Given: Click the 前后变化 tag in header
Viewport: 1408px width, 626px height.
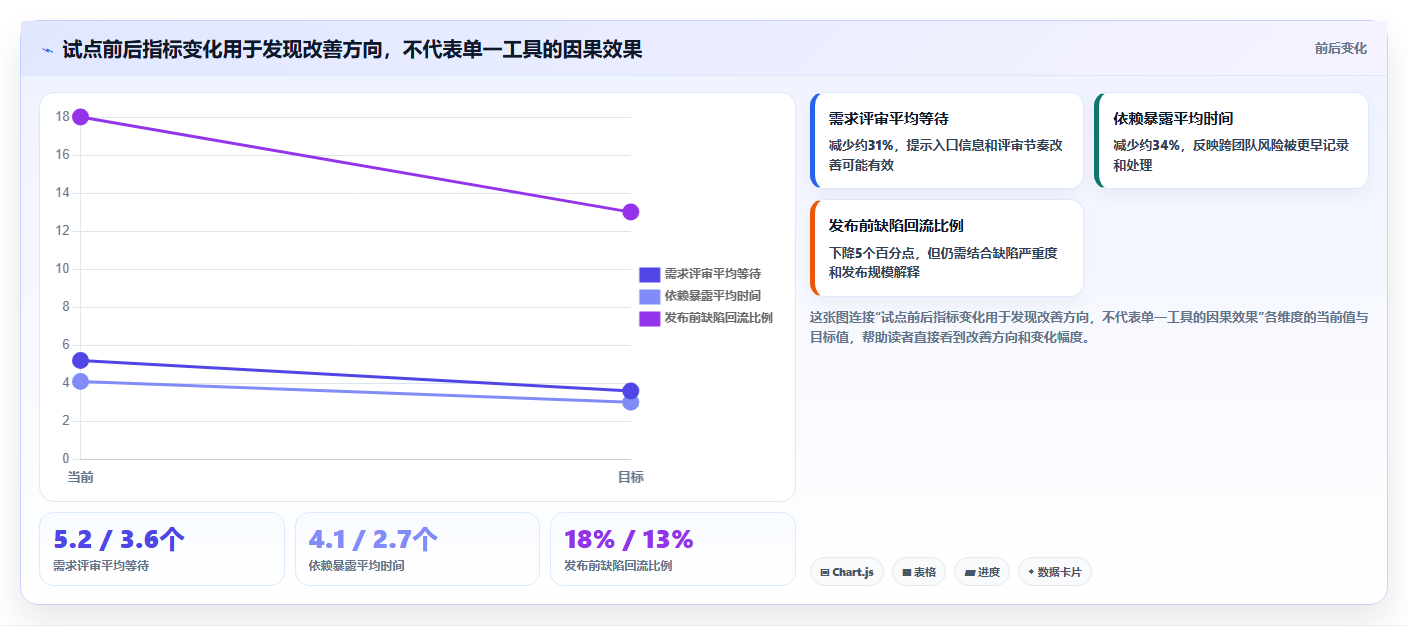Looking at the screenshot, I should (x=1340, y=49).
